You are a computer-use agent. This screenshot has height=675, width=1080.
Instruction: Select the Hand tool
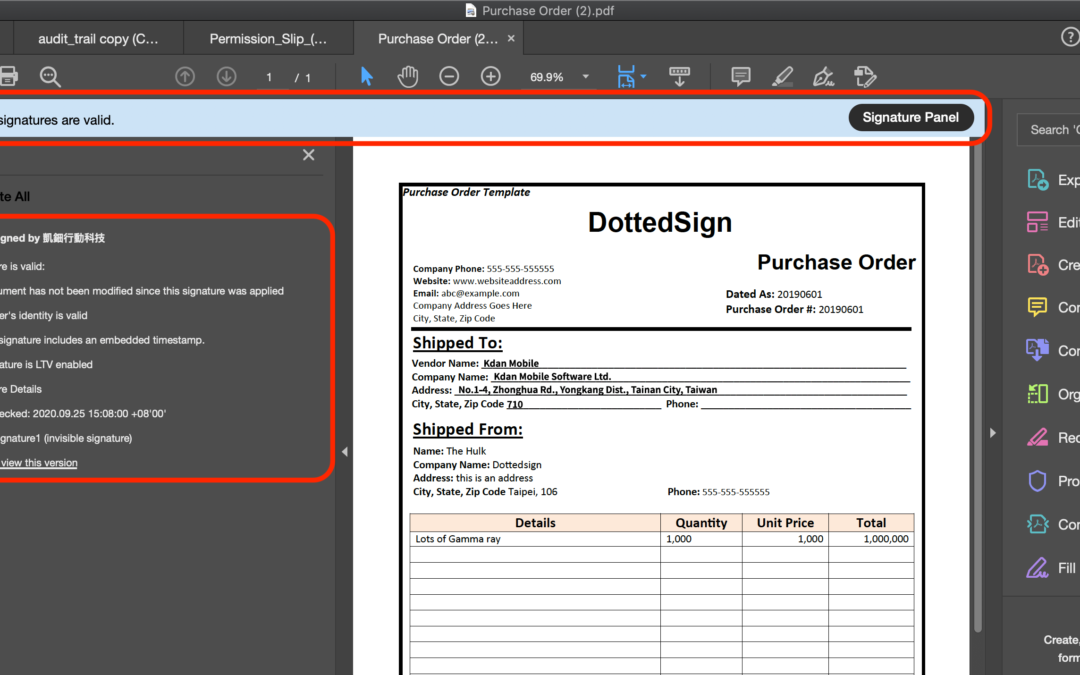point(407,75)
